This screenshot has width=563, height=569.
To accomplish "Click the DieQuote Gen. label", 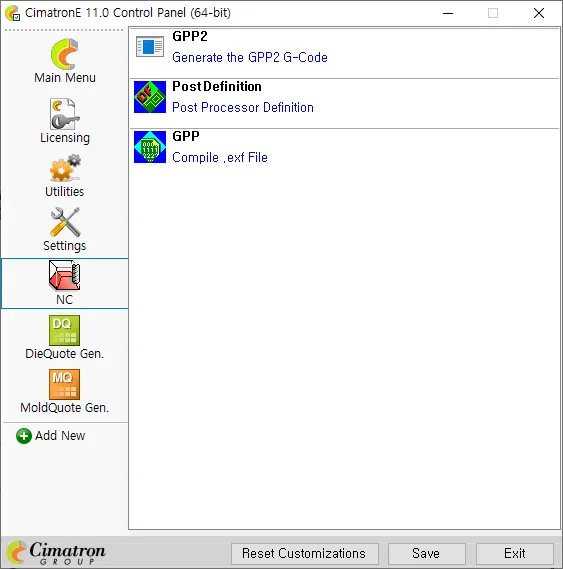I will 65,353.
